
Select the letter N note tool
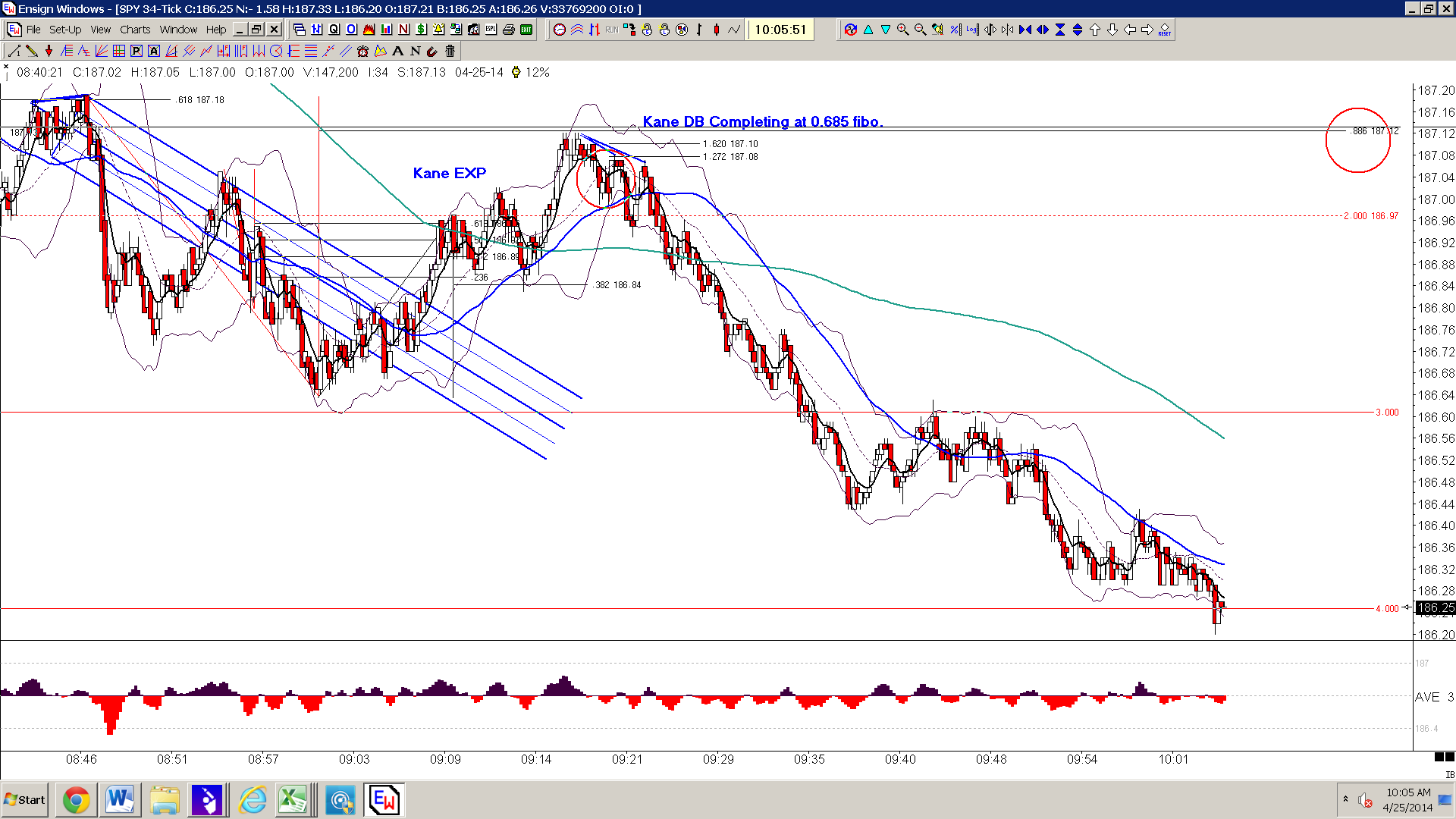tap(415, 51)
